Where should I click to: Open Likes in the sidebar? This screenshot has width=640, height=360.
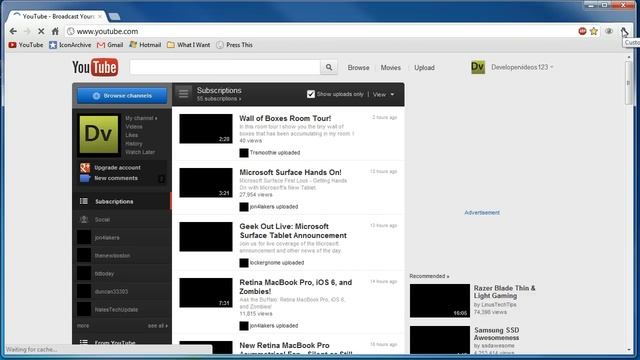[131, 135]
